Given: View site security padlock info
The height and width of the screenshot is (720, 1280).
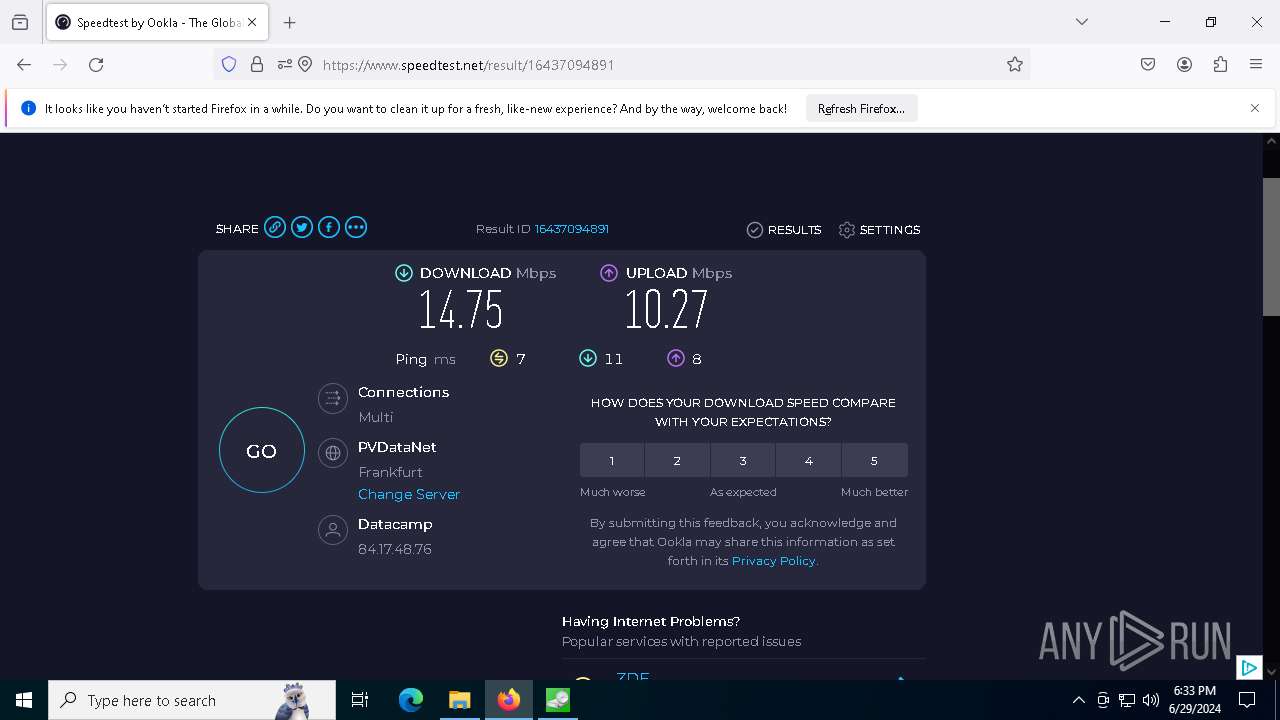Looking at the screenshot, I should 257,64.
